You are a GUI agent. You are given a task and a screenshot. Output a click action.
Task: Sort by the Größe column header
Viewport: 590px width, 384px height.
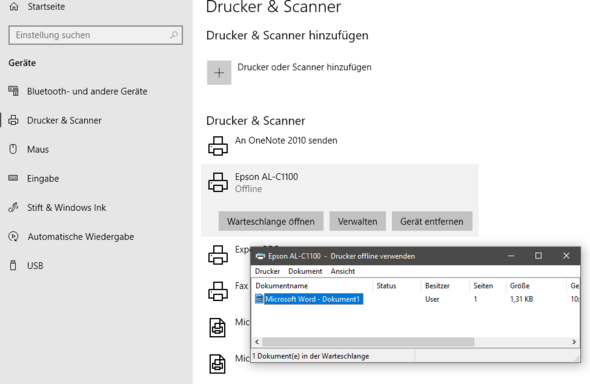click(x=536, y=286)
